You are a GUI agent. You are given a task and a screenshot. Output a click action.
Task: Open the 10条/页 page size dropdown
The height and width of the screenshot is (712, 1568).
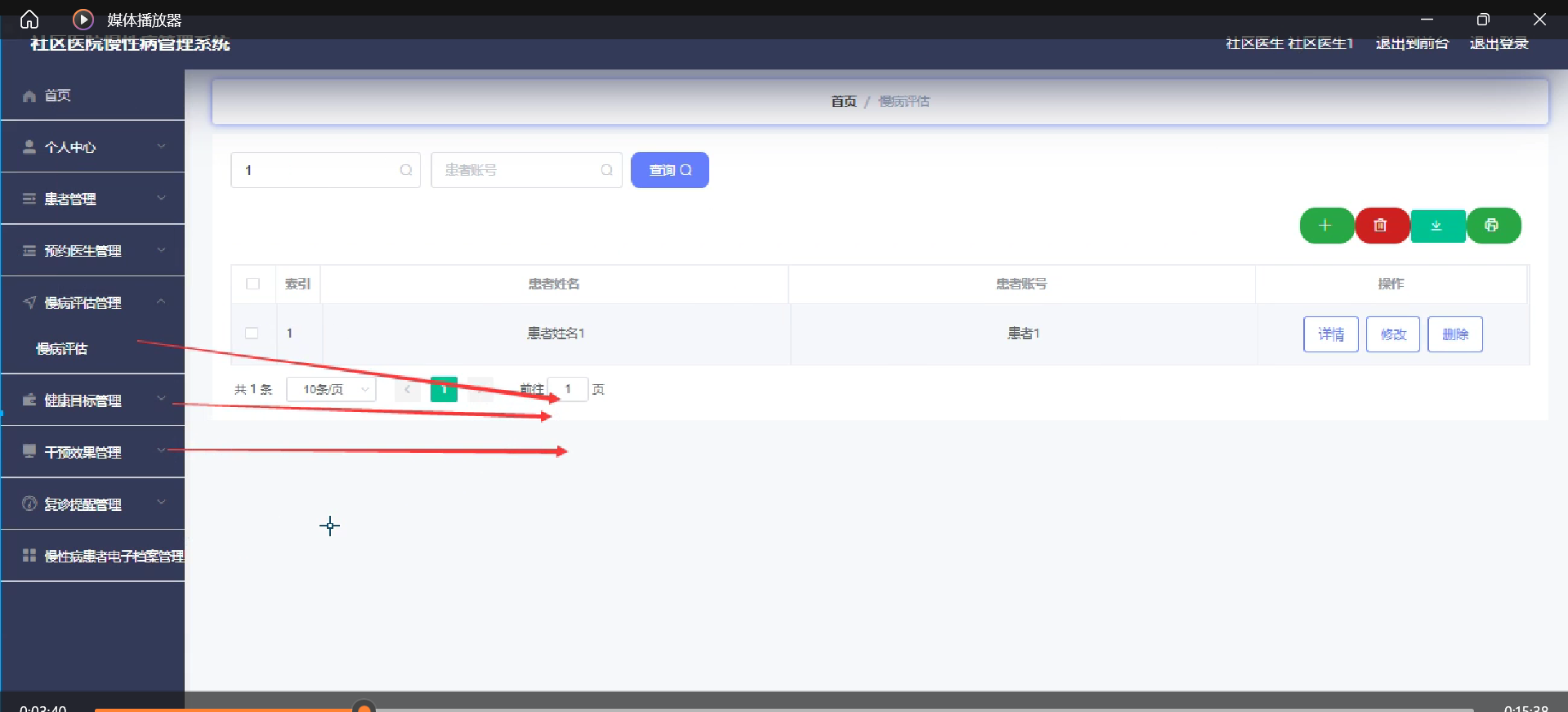[331, 389]
